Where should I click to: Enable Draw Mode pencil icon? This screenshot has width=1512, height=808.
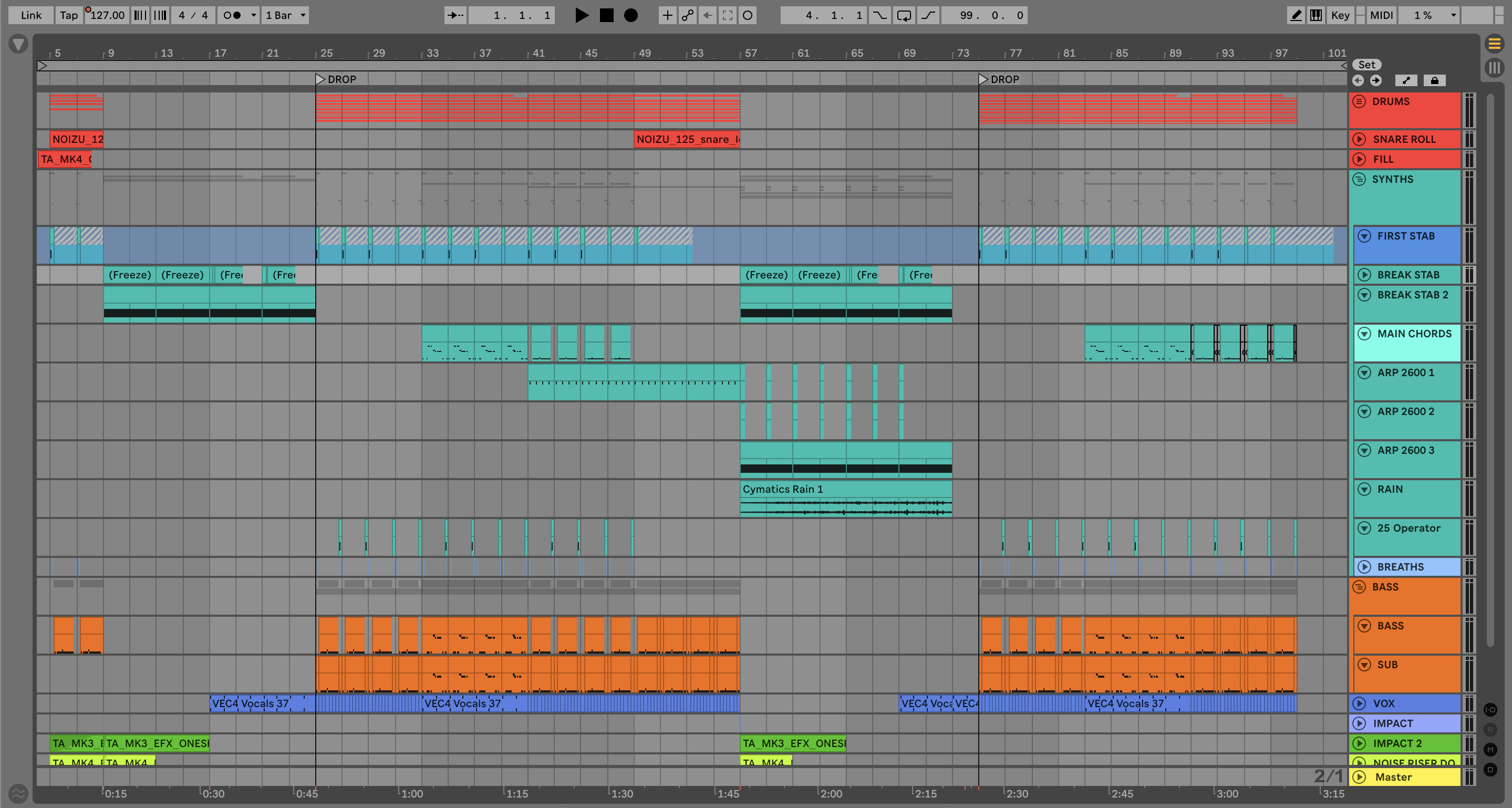click(x=1296, y=15)
